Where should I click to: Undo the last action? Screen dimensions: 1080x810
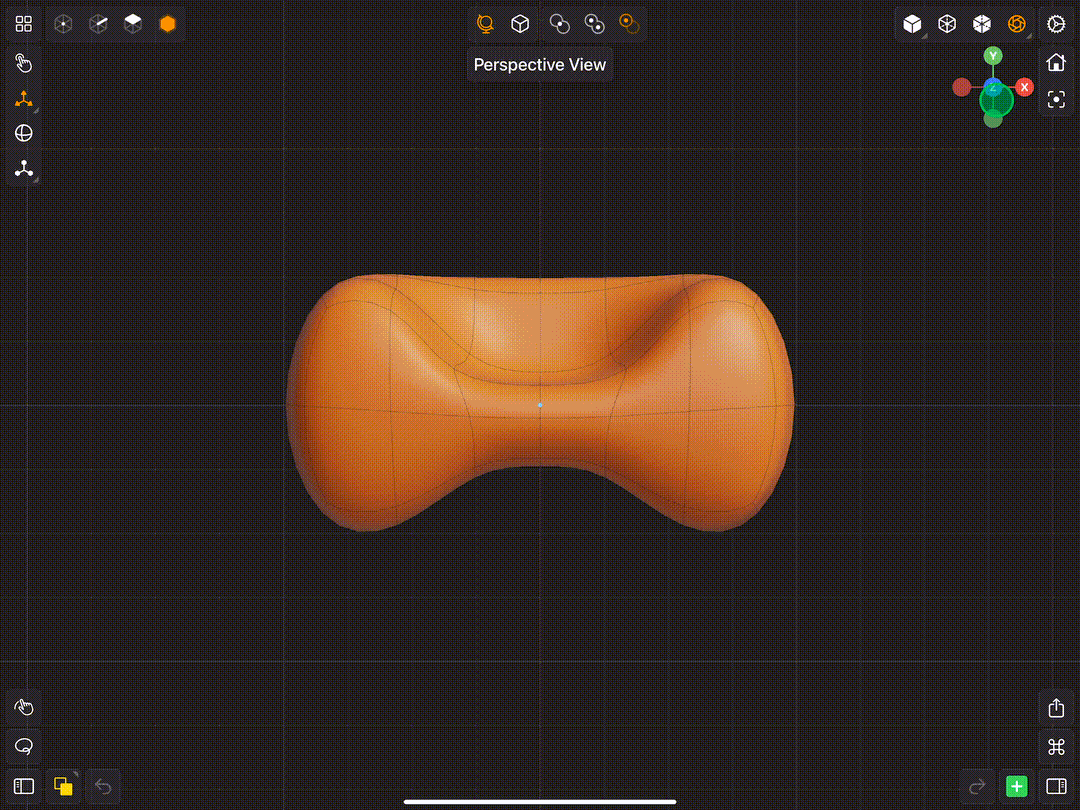(103, 786)
